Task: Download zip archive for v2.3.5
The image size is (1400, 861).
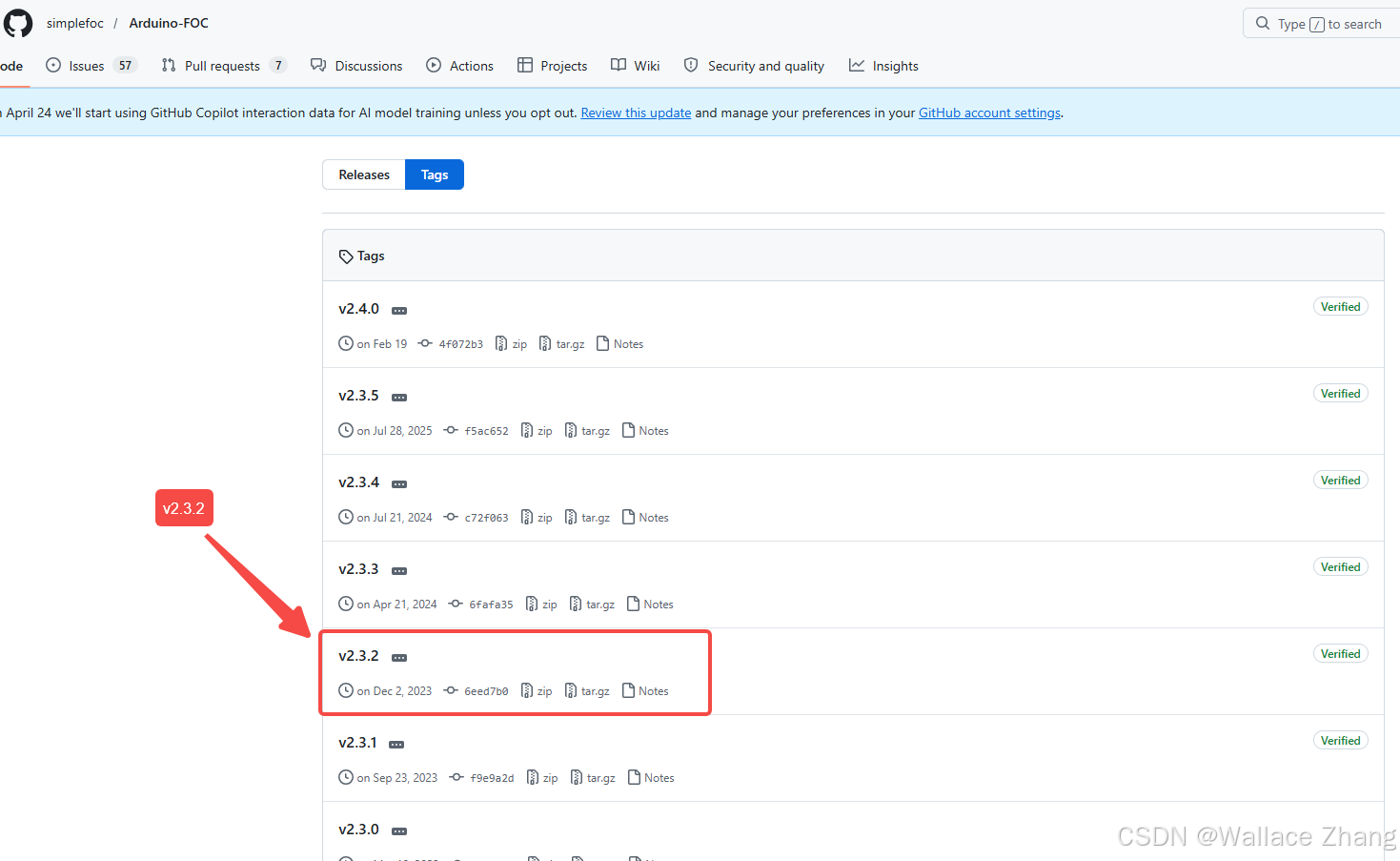Action: [x=537, y=431]
